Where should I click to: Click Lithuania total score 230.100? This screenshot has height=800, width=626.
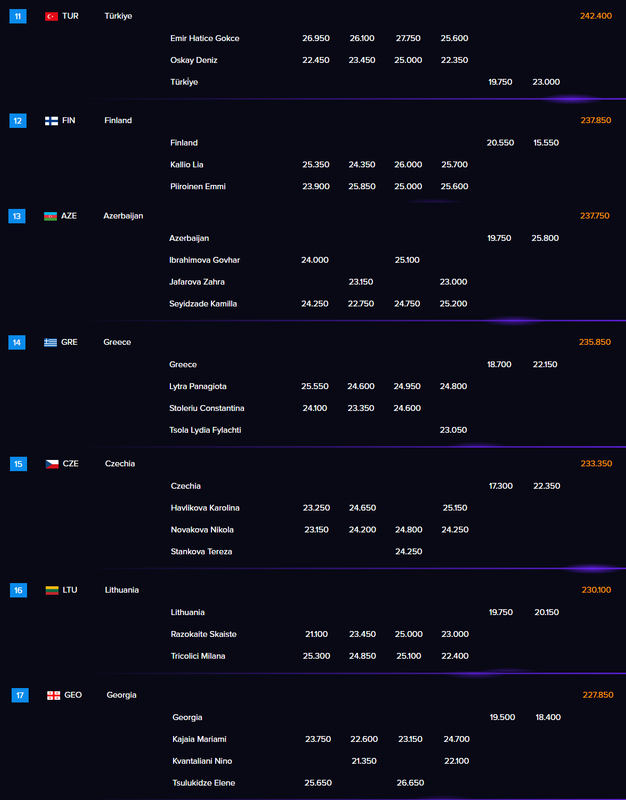[x=596, y=590]
